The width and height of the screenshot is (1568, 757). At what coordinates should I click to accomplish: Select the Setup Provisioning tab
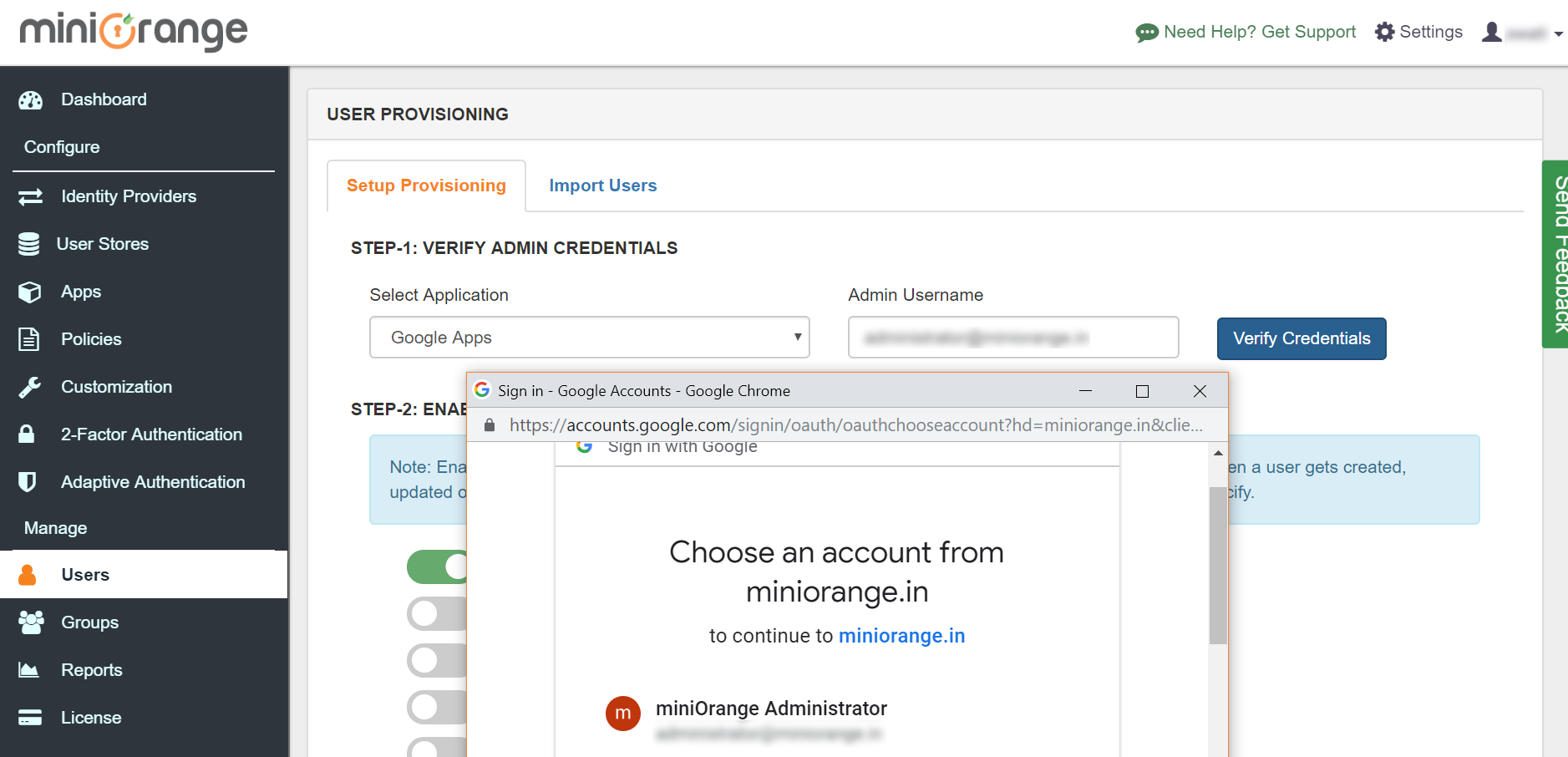[426, 185]
